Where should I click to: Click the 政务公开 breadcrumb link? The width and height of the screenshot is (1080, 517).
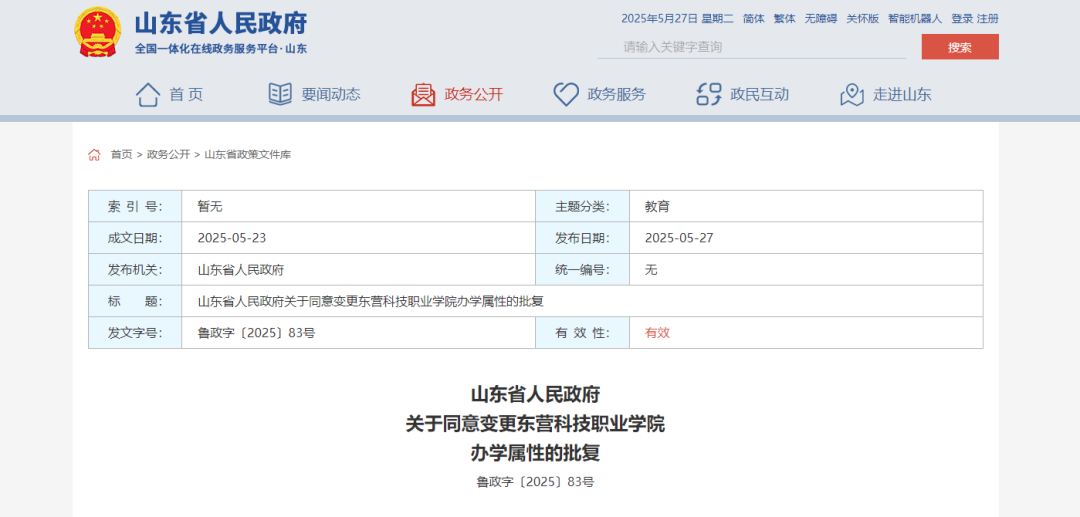[x=168, y=155]
